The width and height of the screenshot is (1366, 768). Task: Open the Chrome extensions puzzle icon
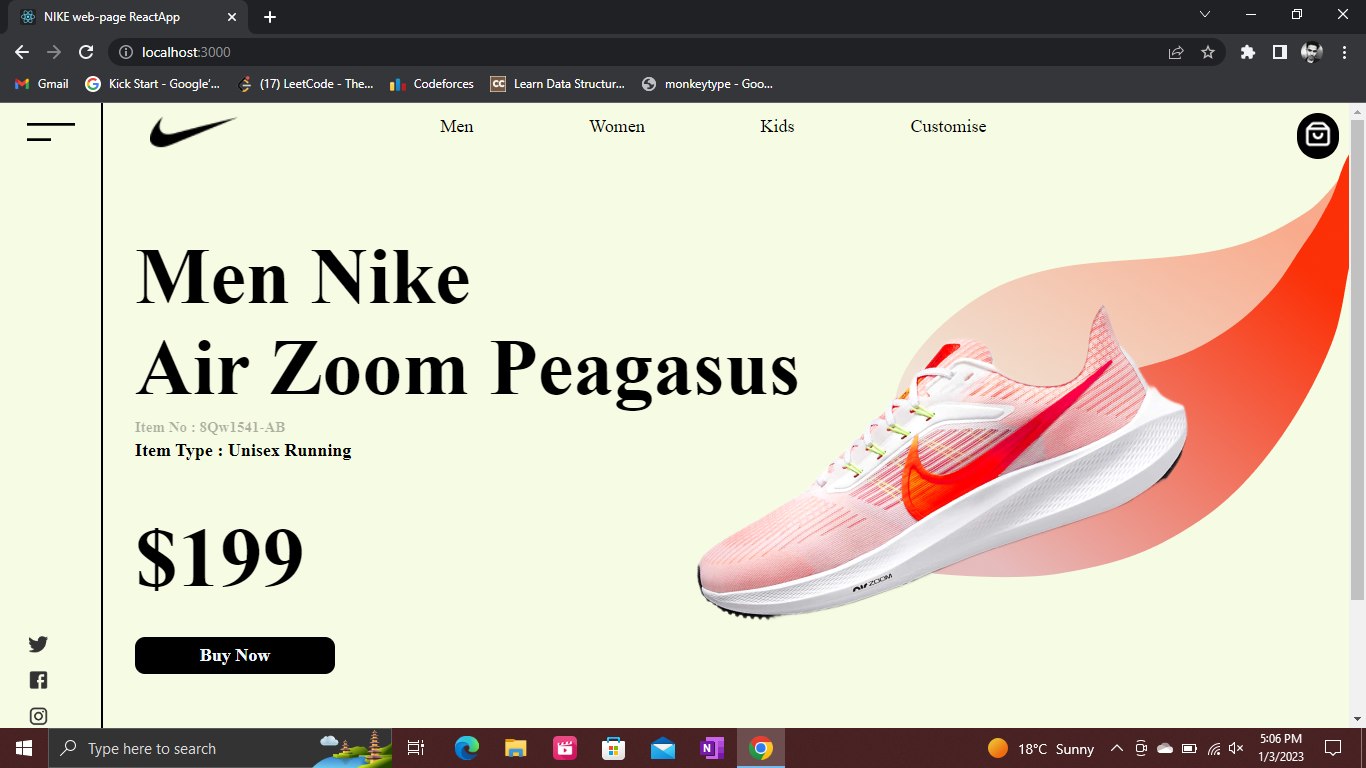tap(1247, 51)
